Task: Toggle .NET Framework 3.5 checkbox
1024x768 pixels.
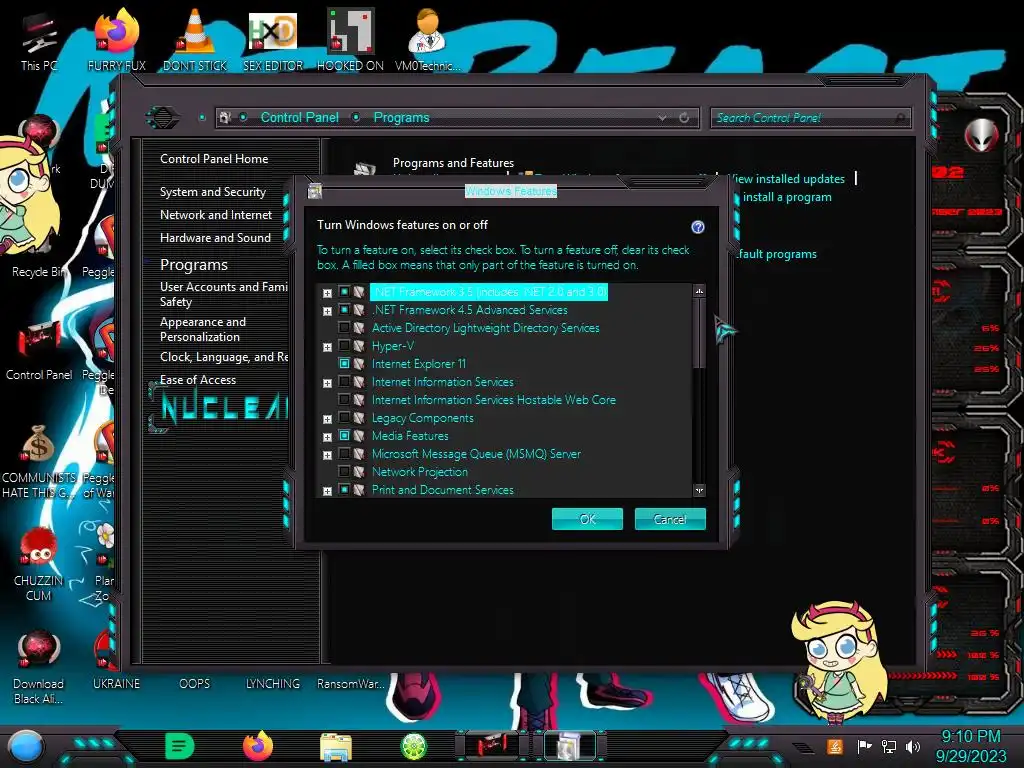Action: click(x=344, y=292)
